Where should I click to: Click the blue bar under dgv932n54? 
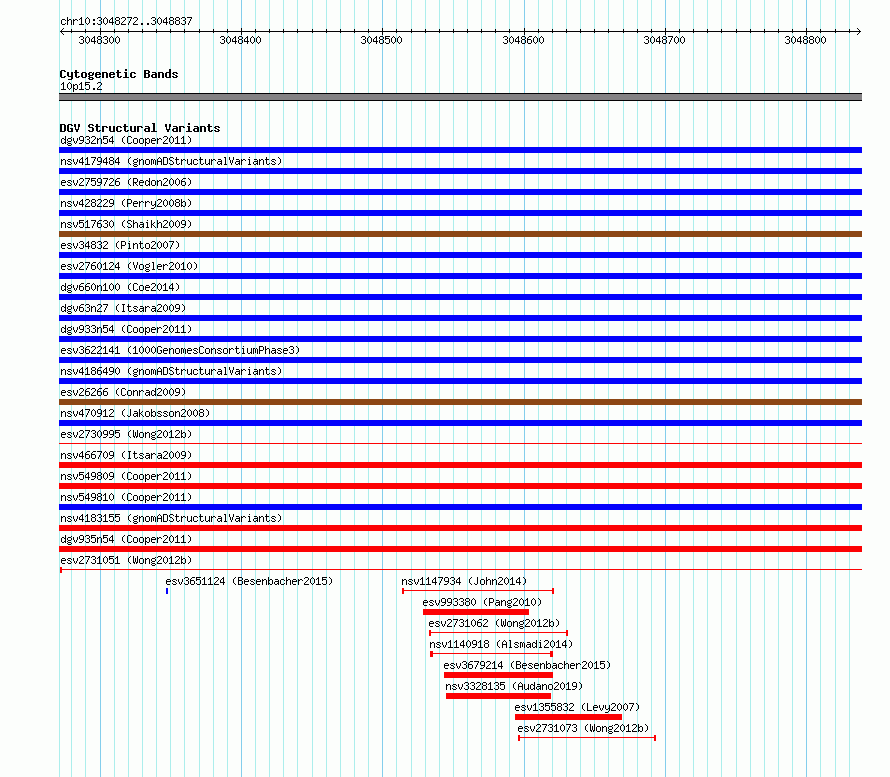(460, 150)
